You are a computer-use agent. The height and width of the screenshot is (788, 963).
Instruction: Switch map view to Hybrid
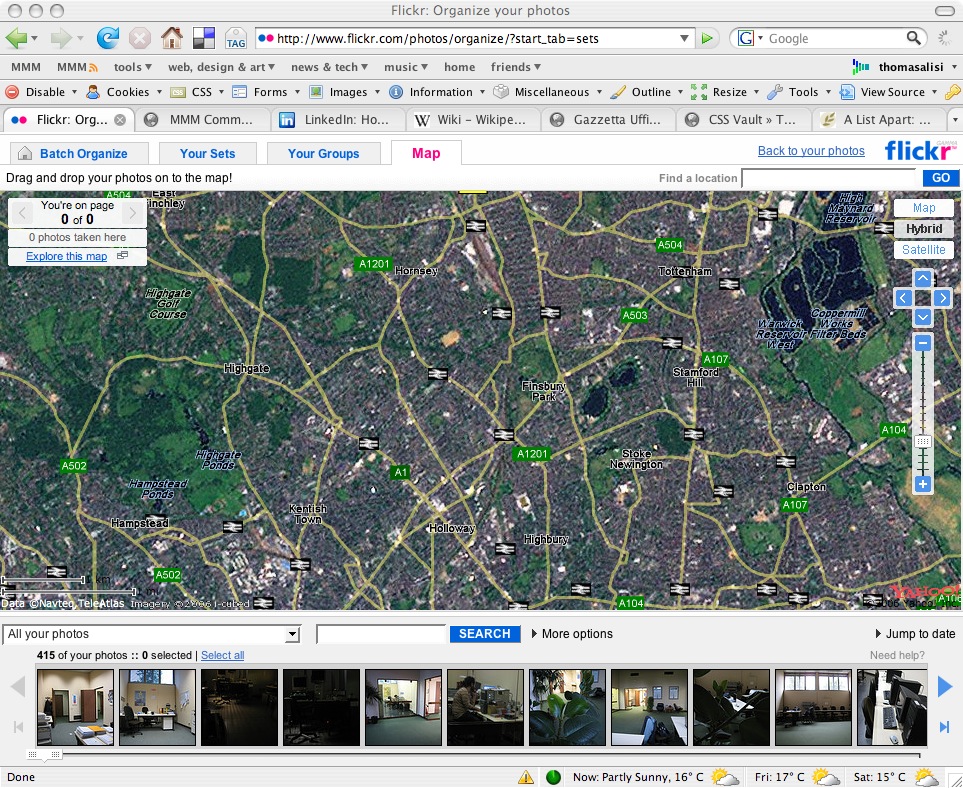[x=923, y=229]
